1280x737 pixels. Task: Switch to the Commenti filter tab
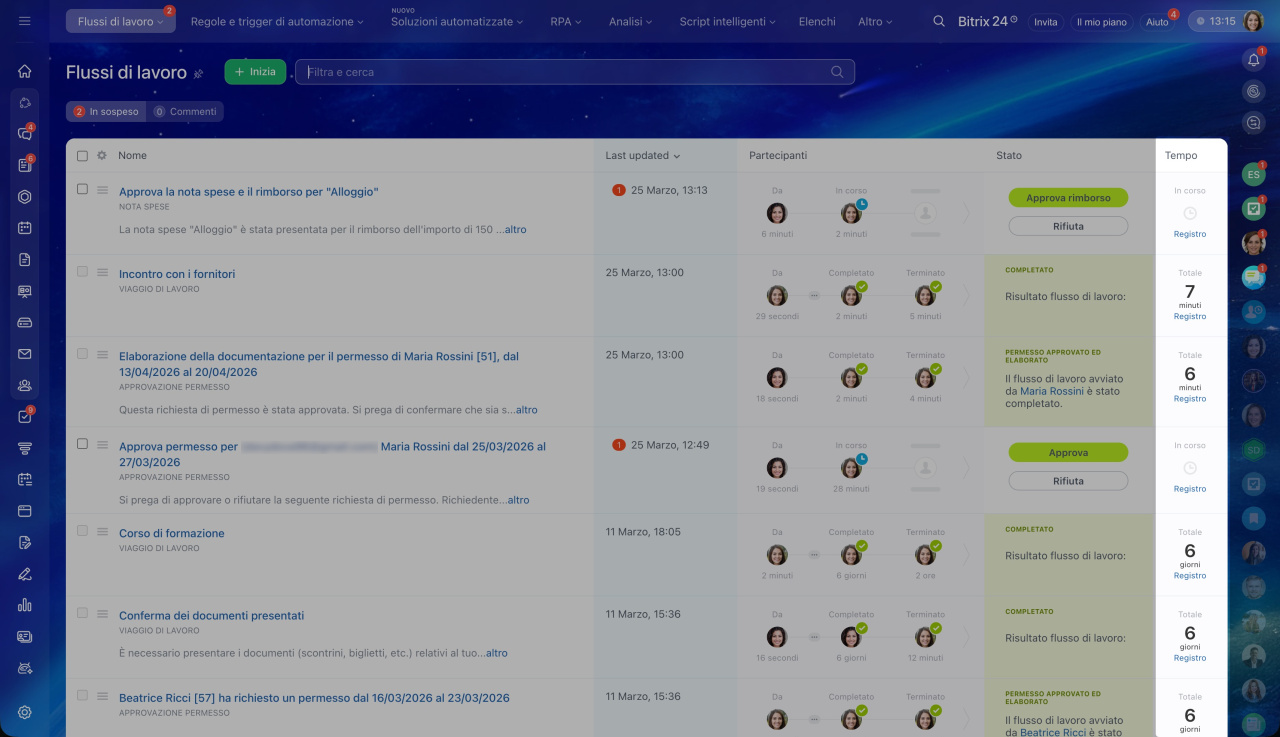[185, 112]
